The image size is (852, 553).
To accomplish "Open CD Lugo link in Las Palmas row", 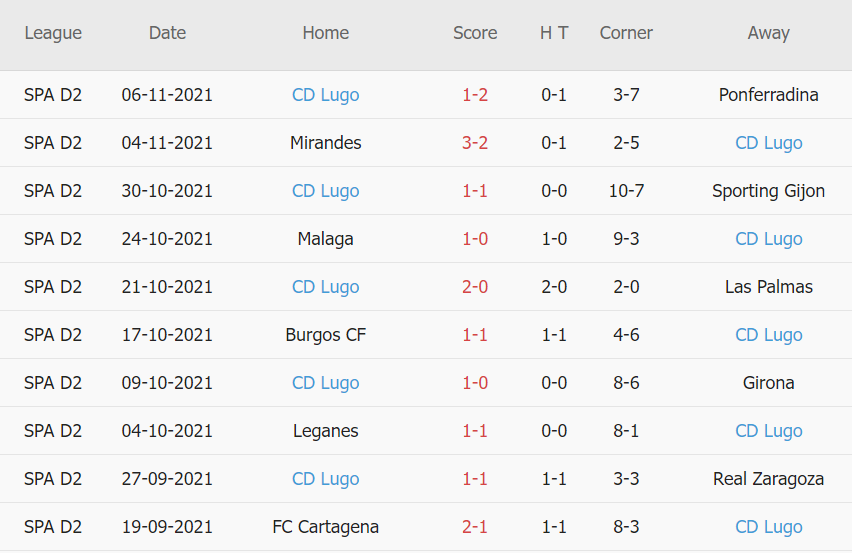I will coord(325,287).
